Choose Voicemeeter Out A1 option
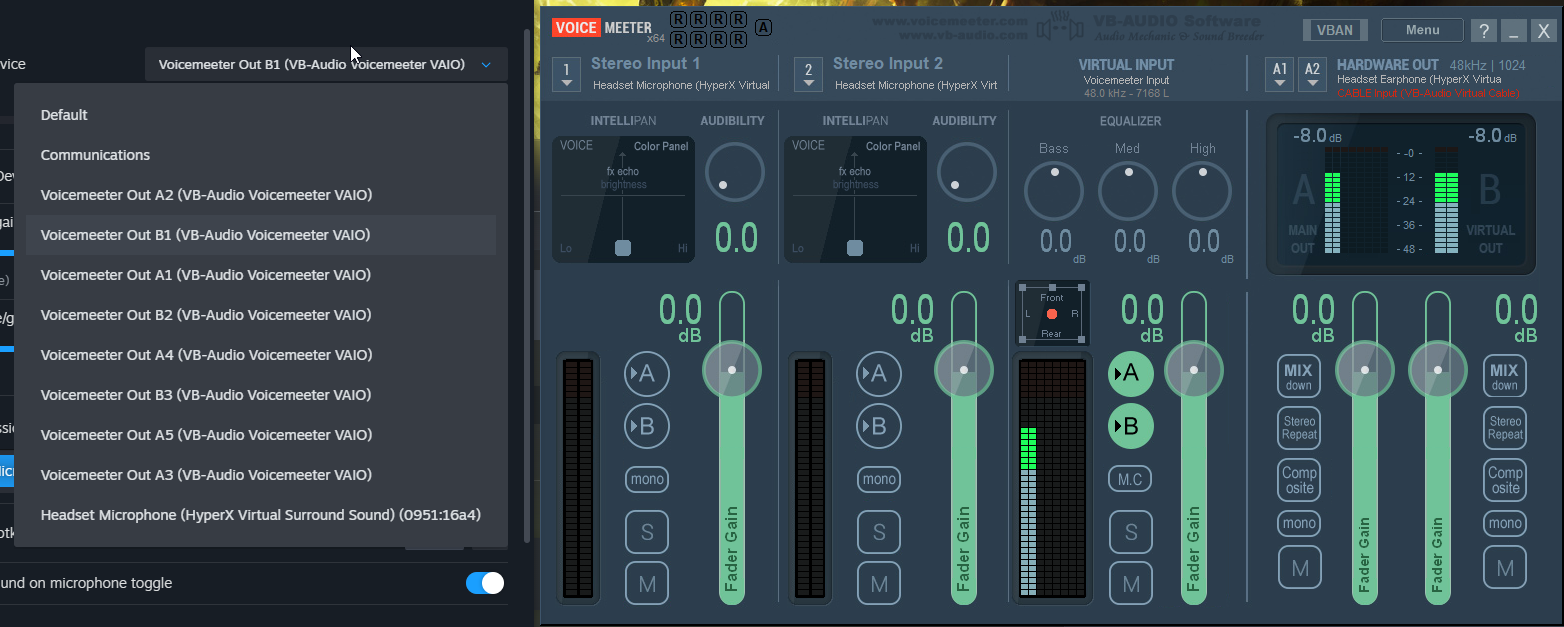The width and height of the screenshot is (1564, 627). click(x=261, y=275)
